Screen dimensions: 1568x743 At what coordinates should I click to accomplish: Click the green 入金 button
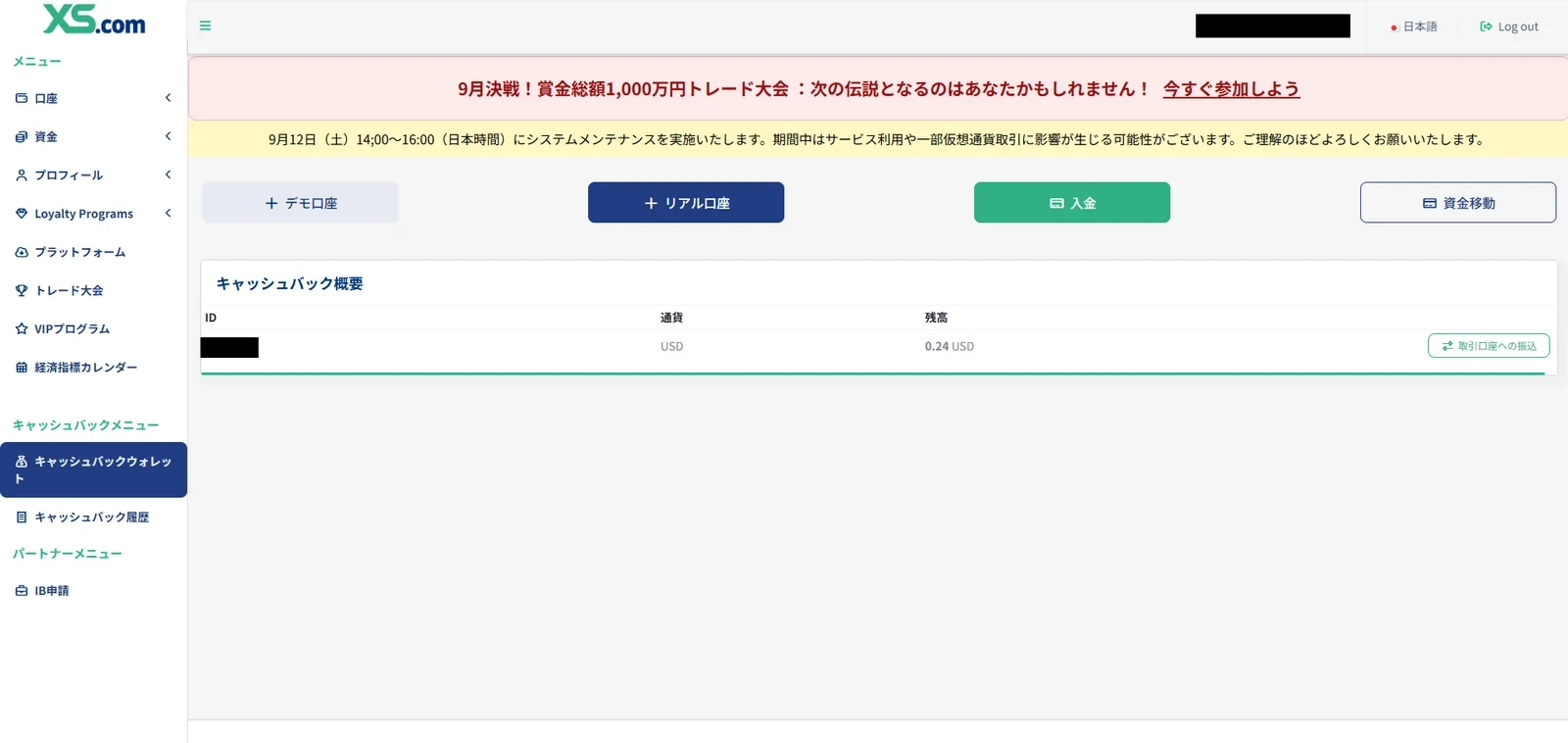[x=1072, y=203]
